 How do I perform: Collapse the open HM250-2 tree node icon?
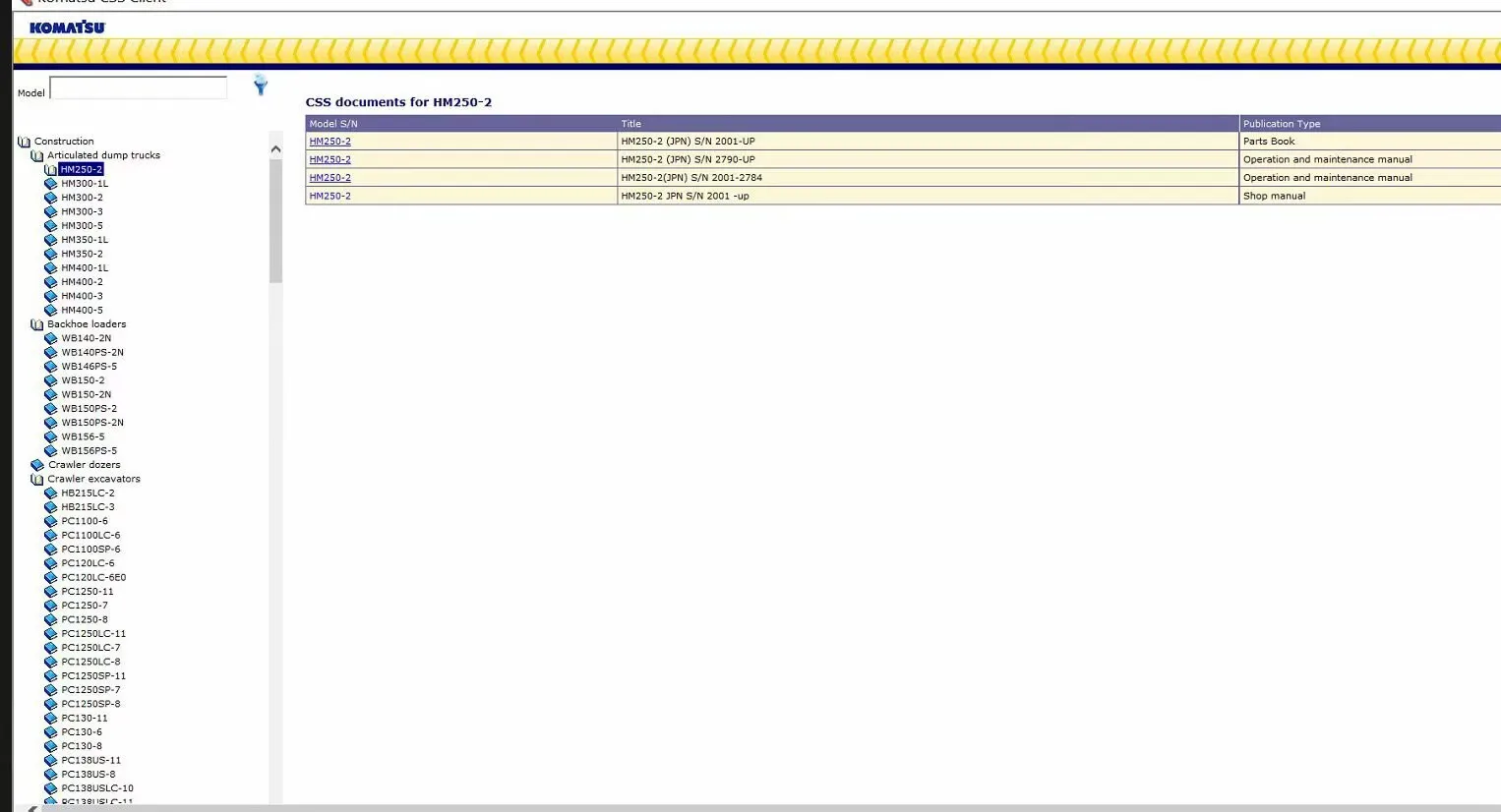pyautogui.click(x=51, y=170)
